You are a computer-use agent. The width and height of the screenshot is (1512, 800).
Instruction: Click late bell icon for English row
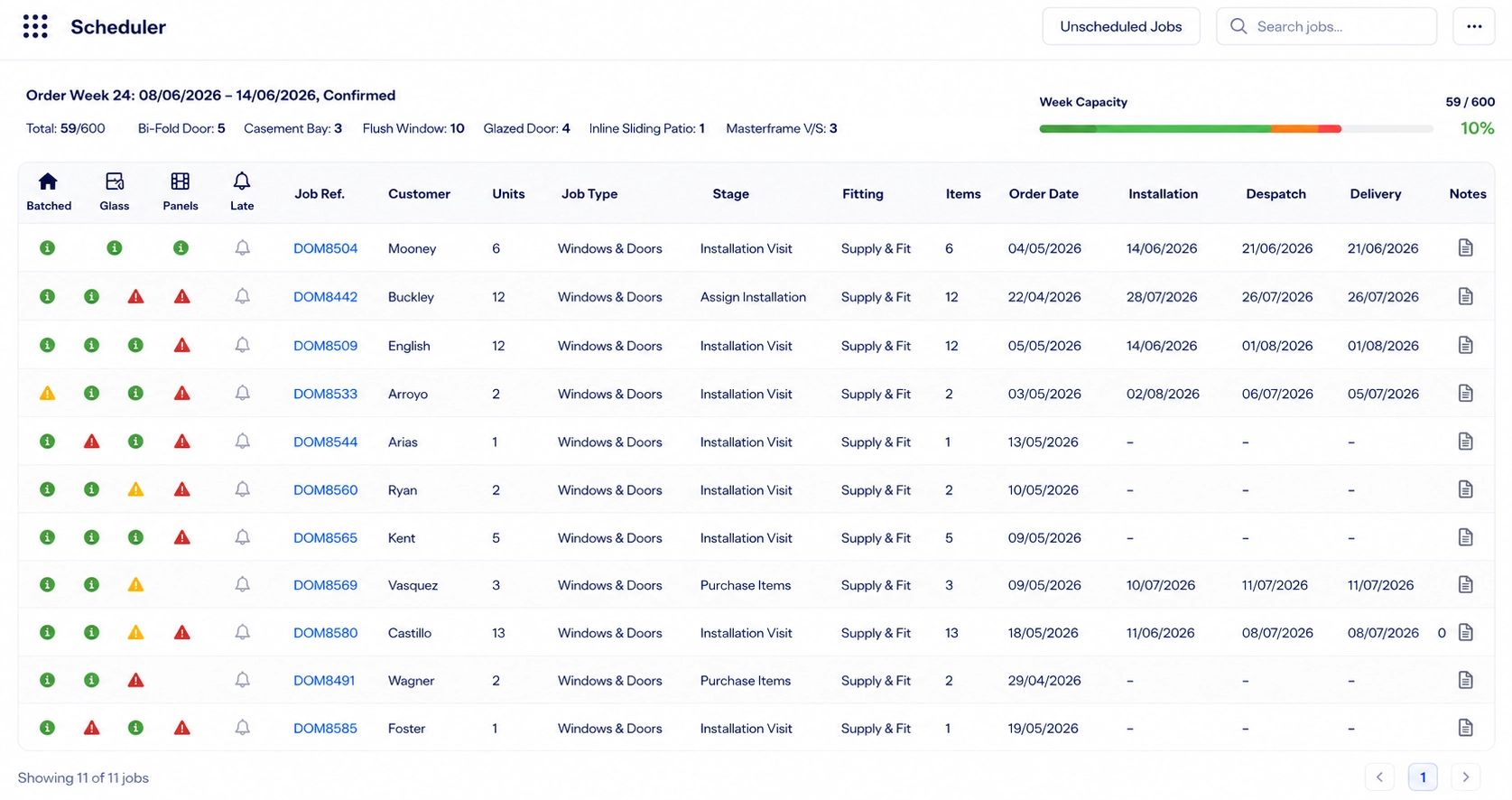242,345
